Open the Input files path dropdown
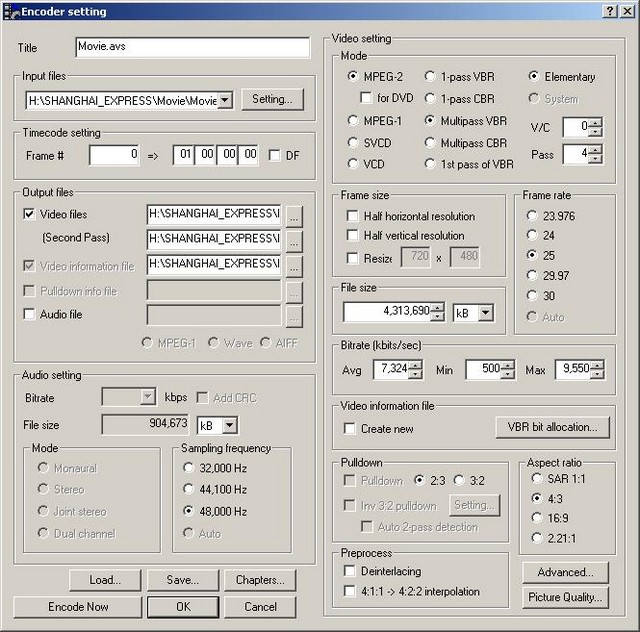This screenshot has width=640, height=632. 225,100
